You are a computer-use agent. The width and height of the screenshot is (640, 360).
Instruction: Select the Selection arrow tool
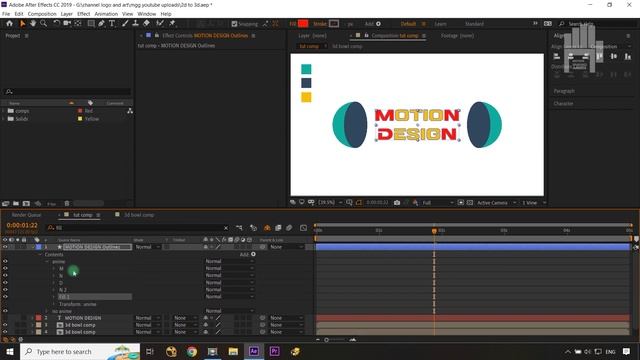(22, 24)
